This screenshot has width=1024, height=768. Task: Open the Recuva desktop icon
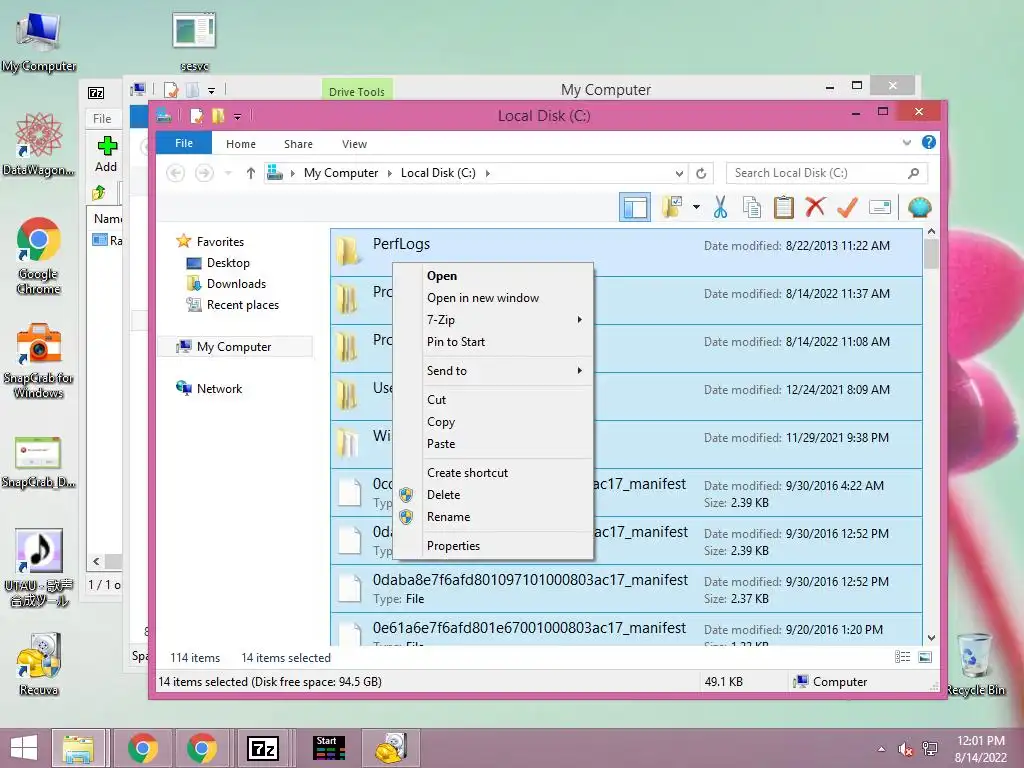coord(39,664)
